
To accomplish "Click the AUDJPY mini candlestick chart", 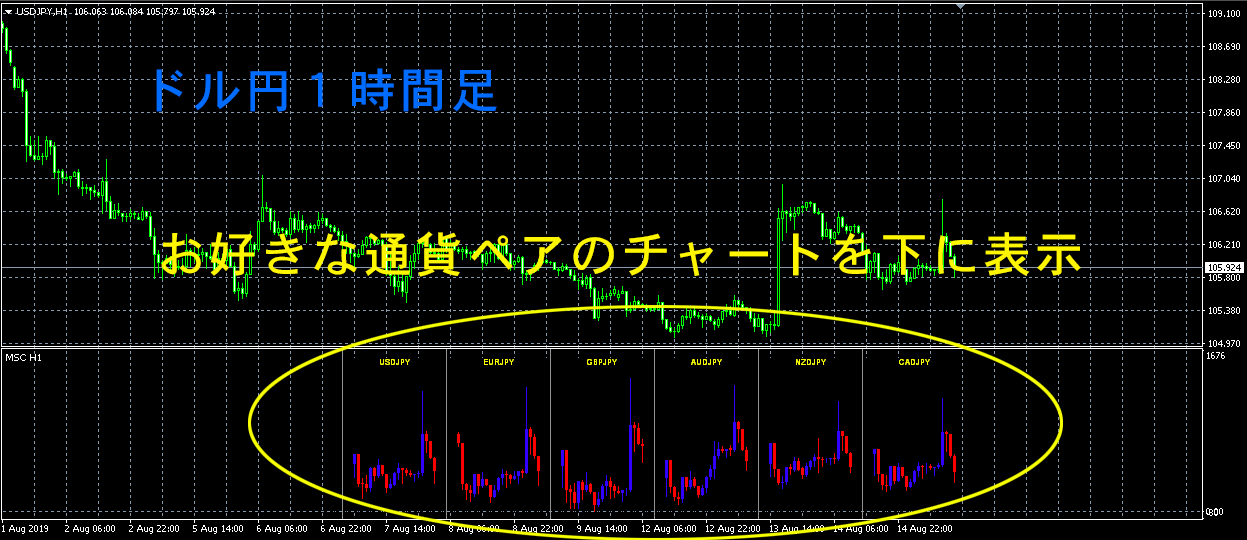I will coord(706,444).
